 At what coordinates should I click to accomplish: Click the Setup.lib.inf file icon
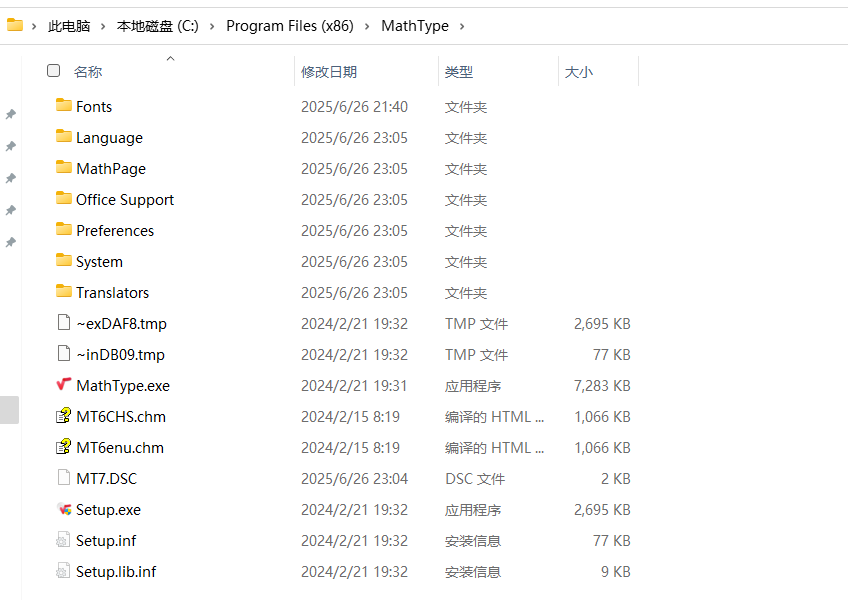(x=63, y=570)
